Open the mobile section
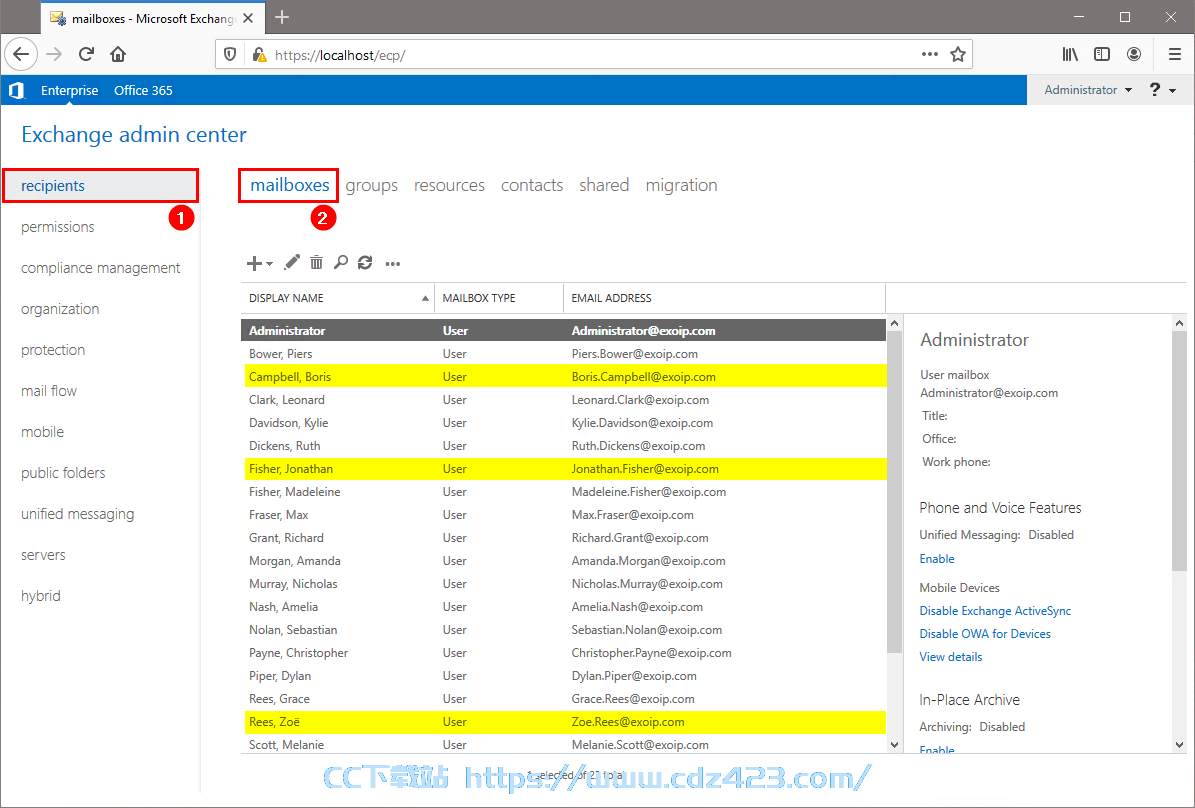 pyautogui.click(x=43, y=432)
